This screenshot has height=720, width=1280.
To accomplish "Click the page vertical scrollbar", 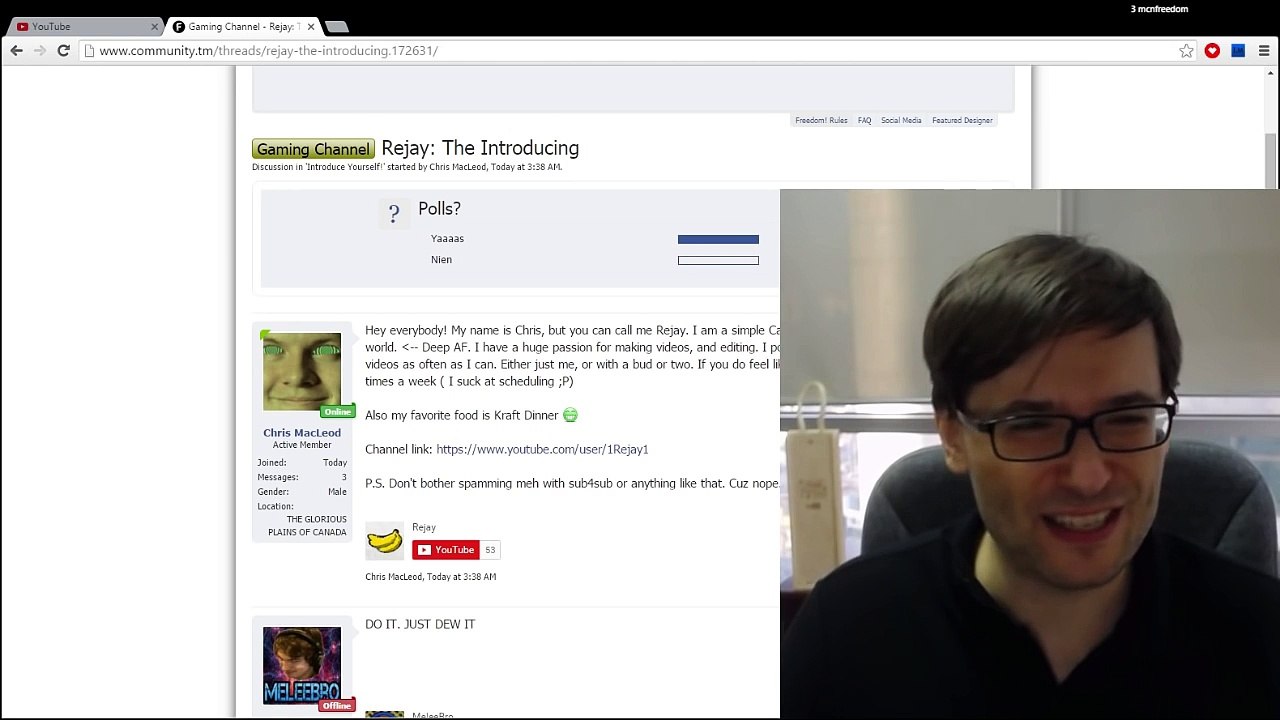I will [1271, 160].
